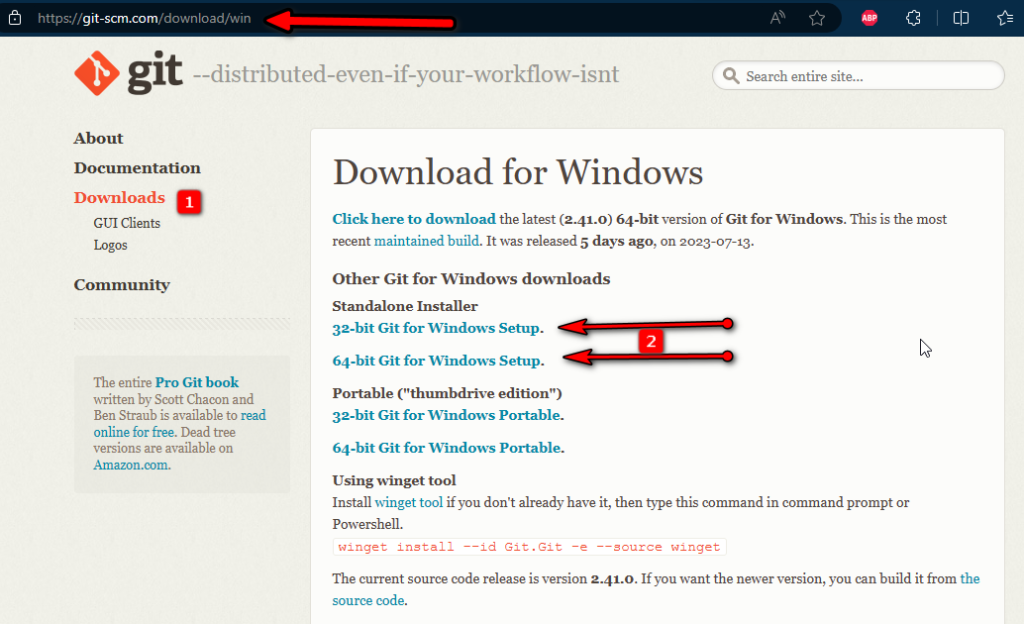Image resolution: width=1024 pixels, height=624 pixels.
Task: Click the 'Using winget tool' subheading
Action: coord(394,480)
